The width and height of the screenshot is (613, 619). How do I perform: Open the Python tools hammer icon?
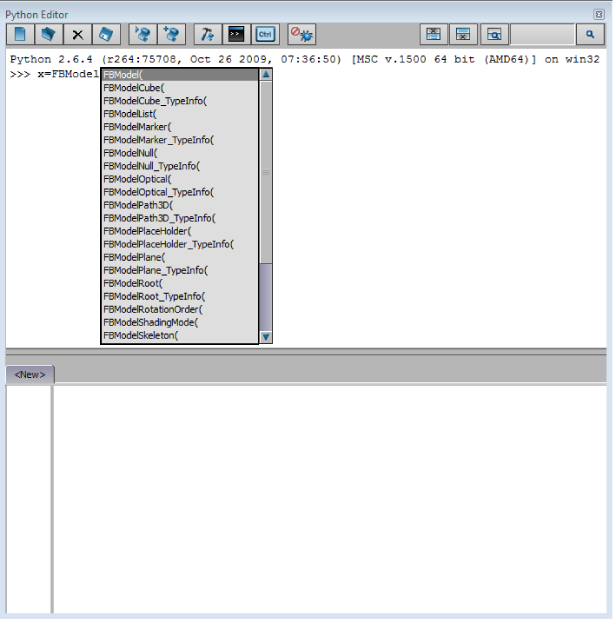(x=208, y=34)
